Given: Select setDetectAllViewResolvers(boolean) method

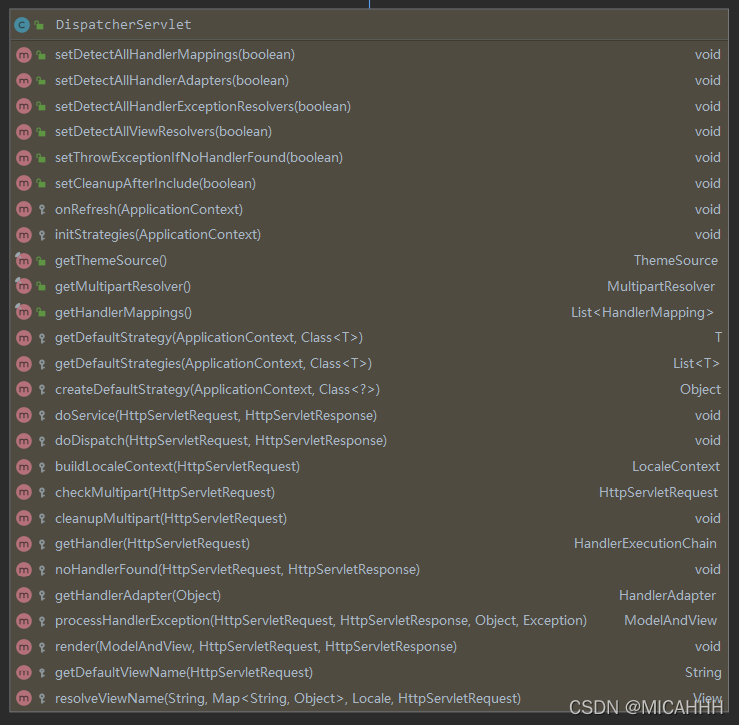Looking at the screenshot, I should 164,132.
